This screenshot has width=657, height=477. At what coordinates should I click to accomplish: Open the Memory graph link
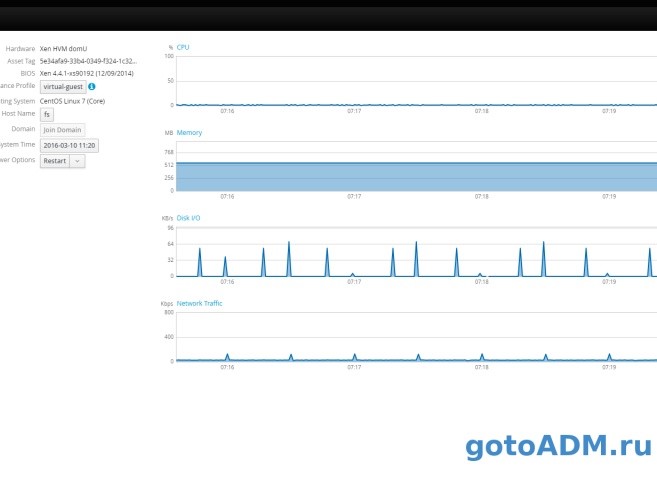[x=189, y=133]
